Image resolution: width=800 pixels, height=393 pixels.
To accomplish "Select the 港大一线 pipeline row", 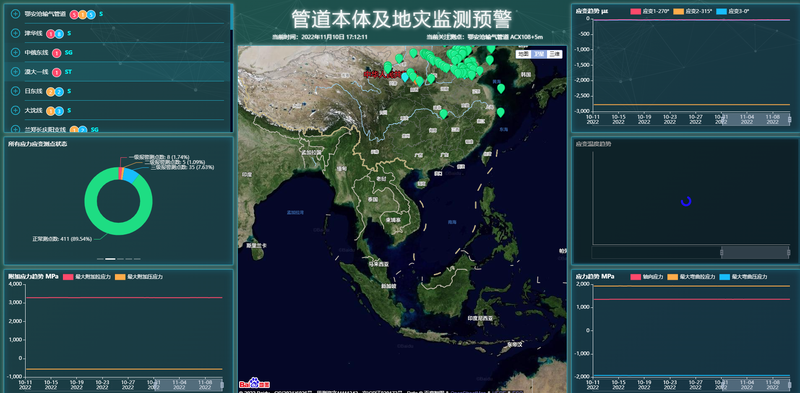I will point(118,72).
